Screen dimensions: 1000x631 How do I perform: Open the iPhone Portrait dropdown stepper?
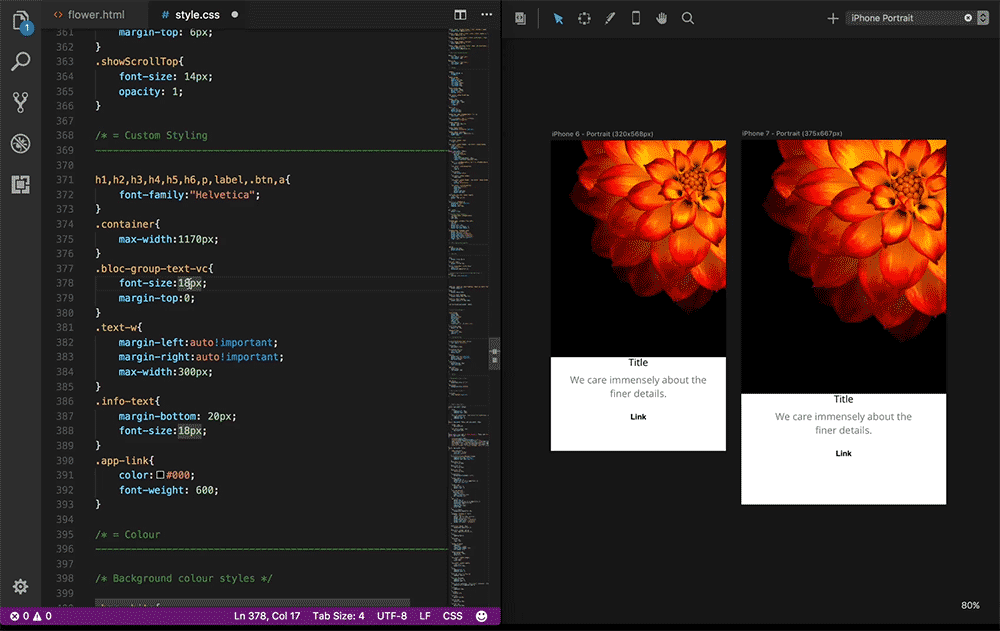click(x=983, y=18)
